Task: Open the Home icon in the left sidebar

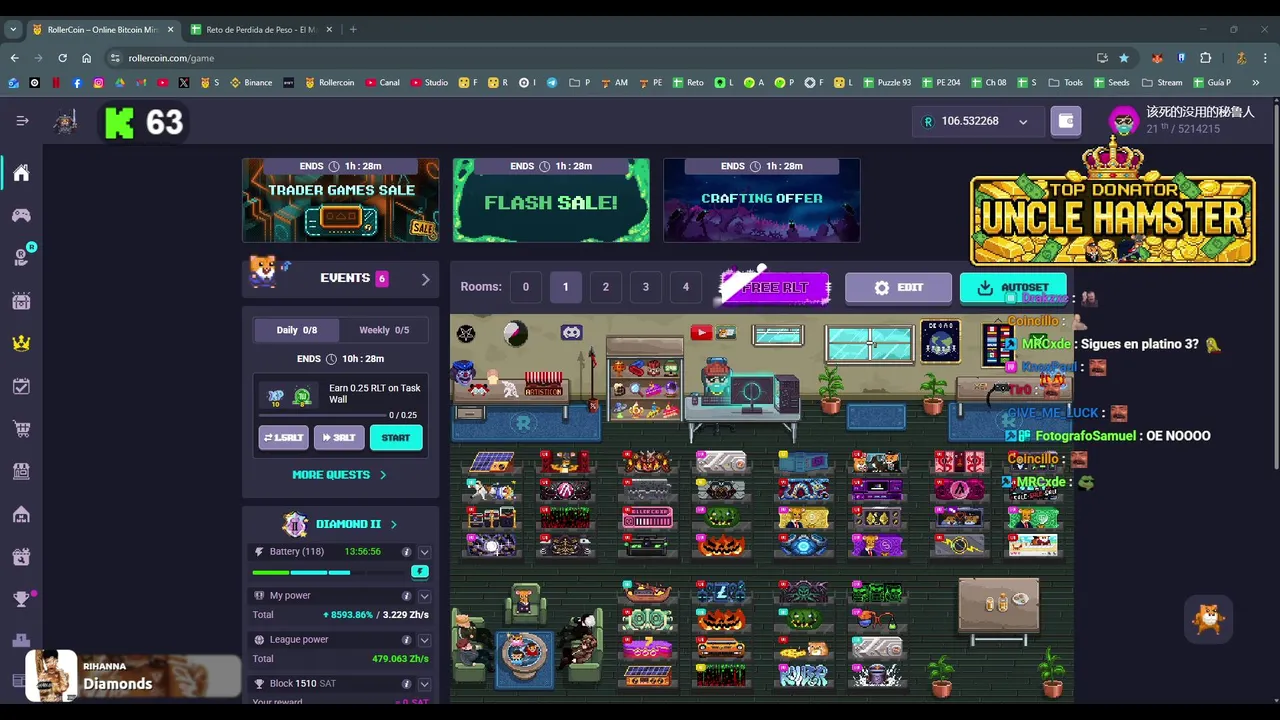Action: pyautogui.click(x=21, y=173)
